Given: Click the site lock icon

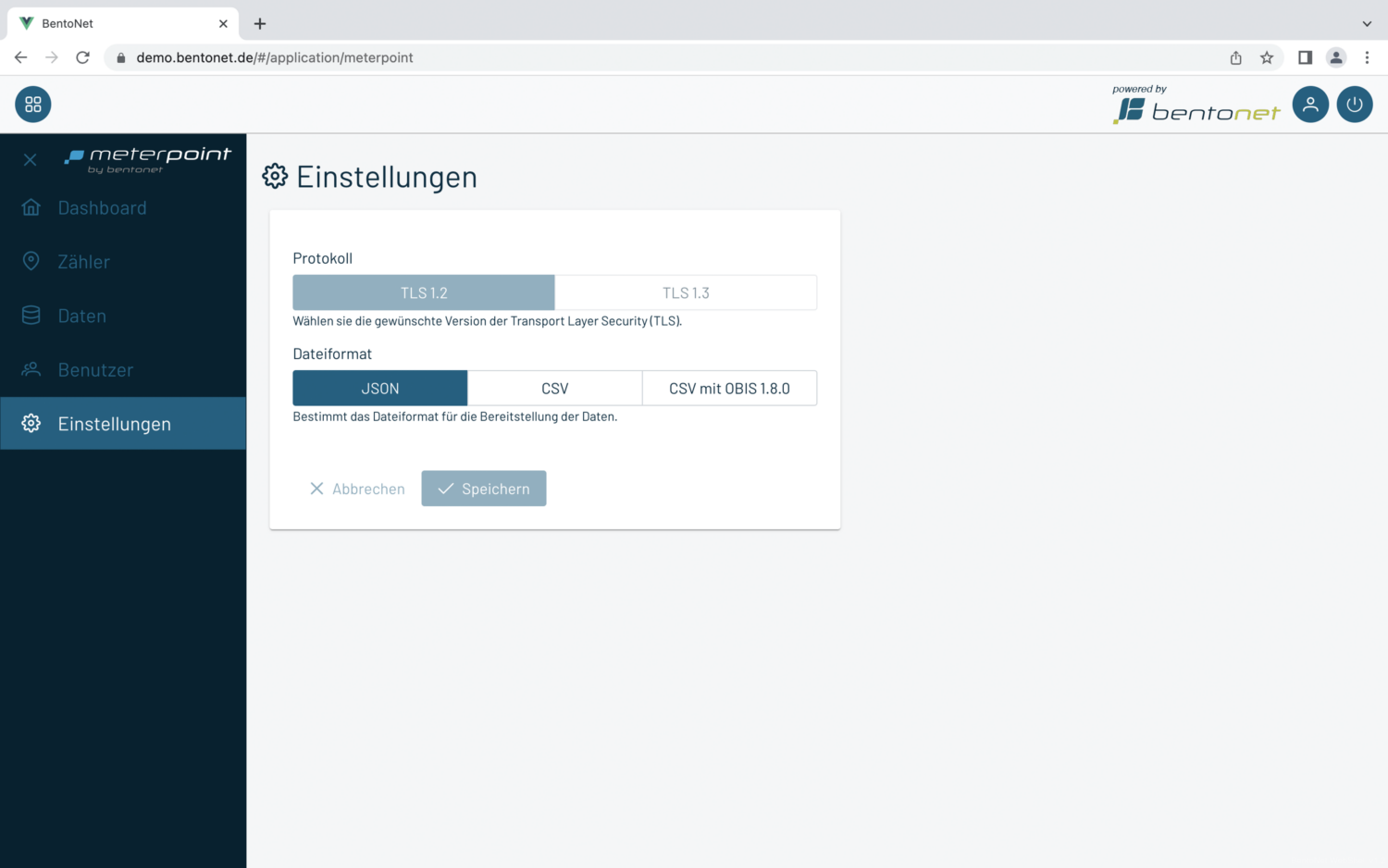Looking at the screenshot, I should [x=120, y=57].
